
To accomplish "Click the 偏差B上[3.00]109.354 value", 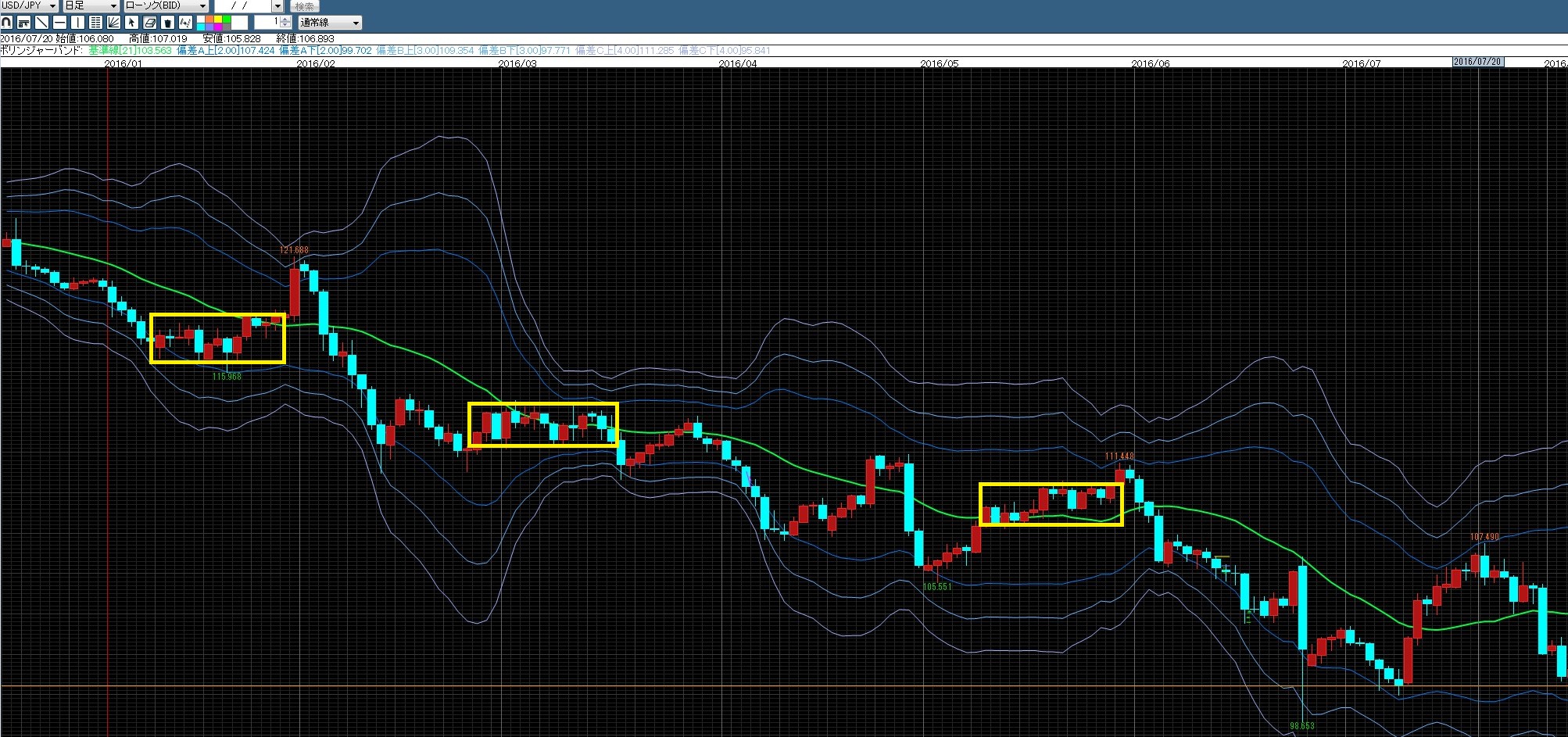I will tap(425, 50).
